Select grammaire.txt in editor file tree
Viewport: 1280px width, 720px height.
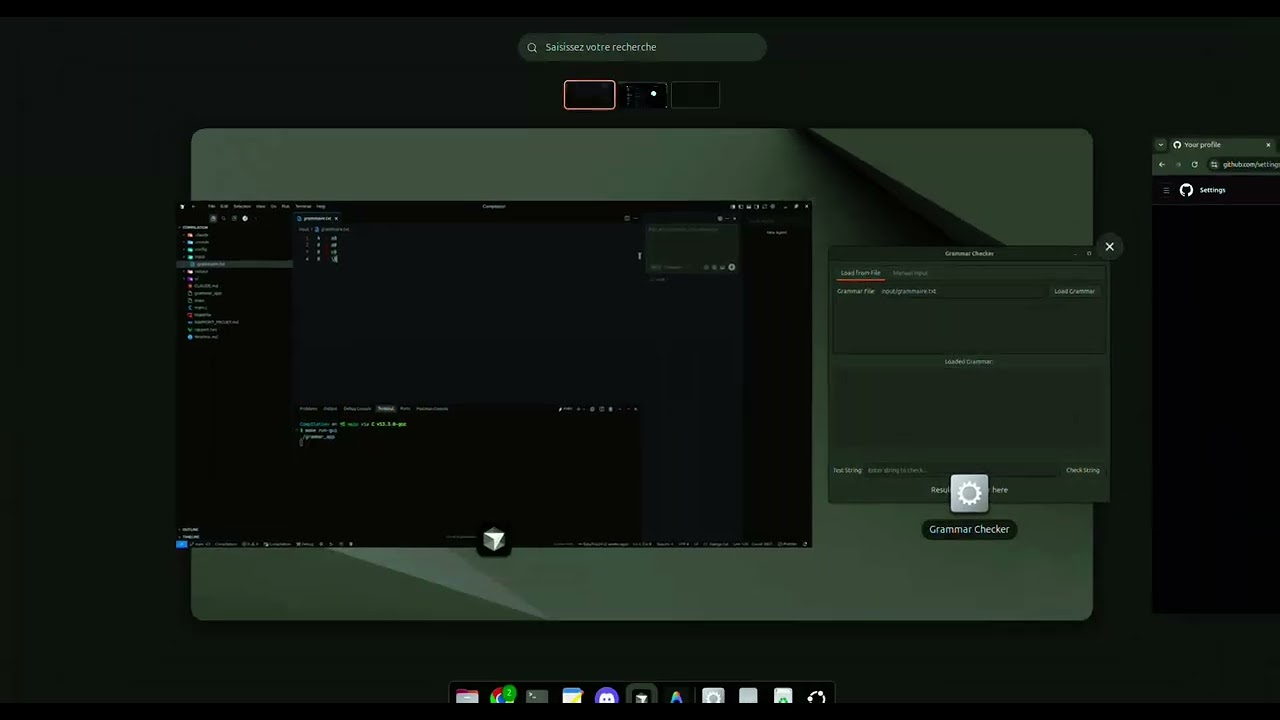click(x=234, y=264)
